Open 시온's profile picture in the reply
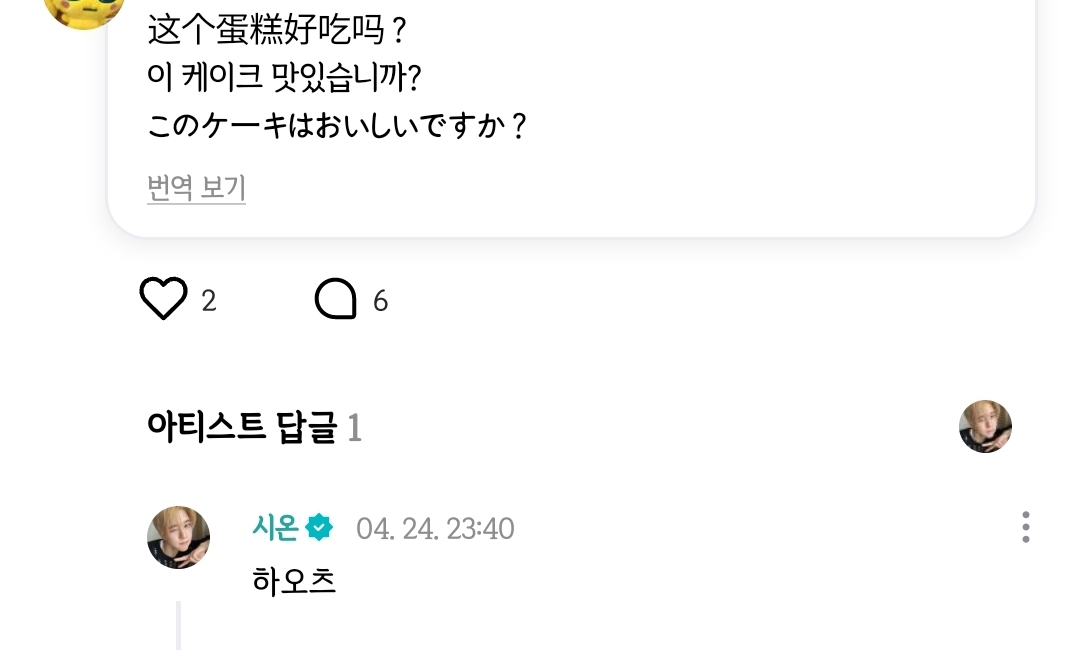 pos(179,537)
